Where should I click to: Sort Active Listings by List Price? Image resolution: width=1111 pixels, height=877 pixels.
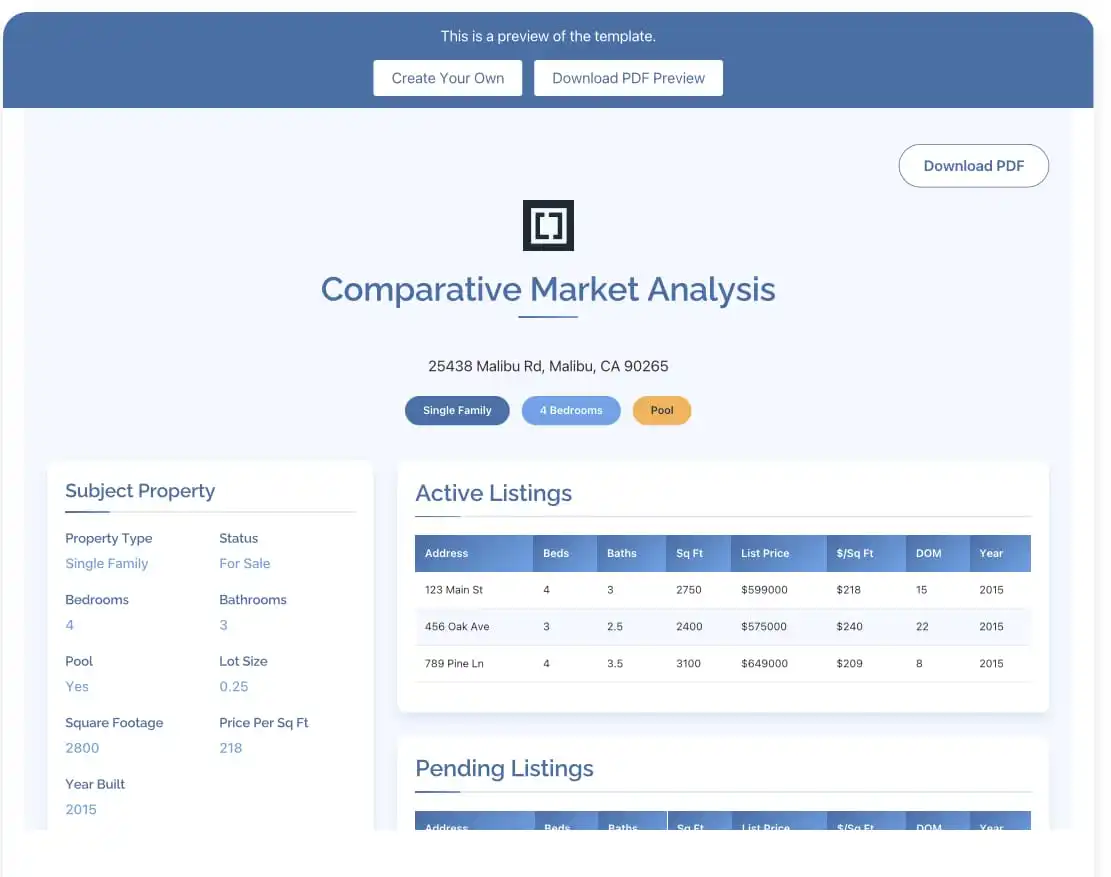tap(767, 553)
